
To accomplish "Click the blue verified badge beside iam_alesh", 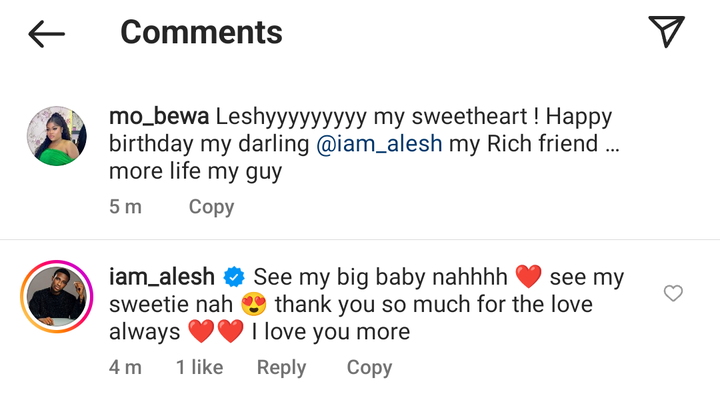I will click(x=234, y=276).
